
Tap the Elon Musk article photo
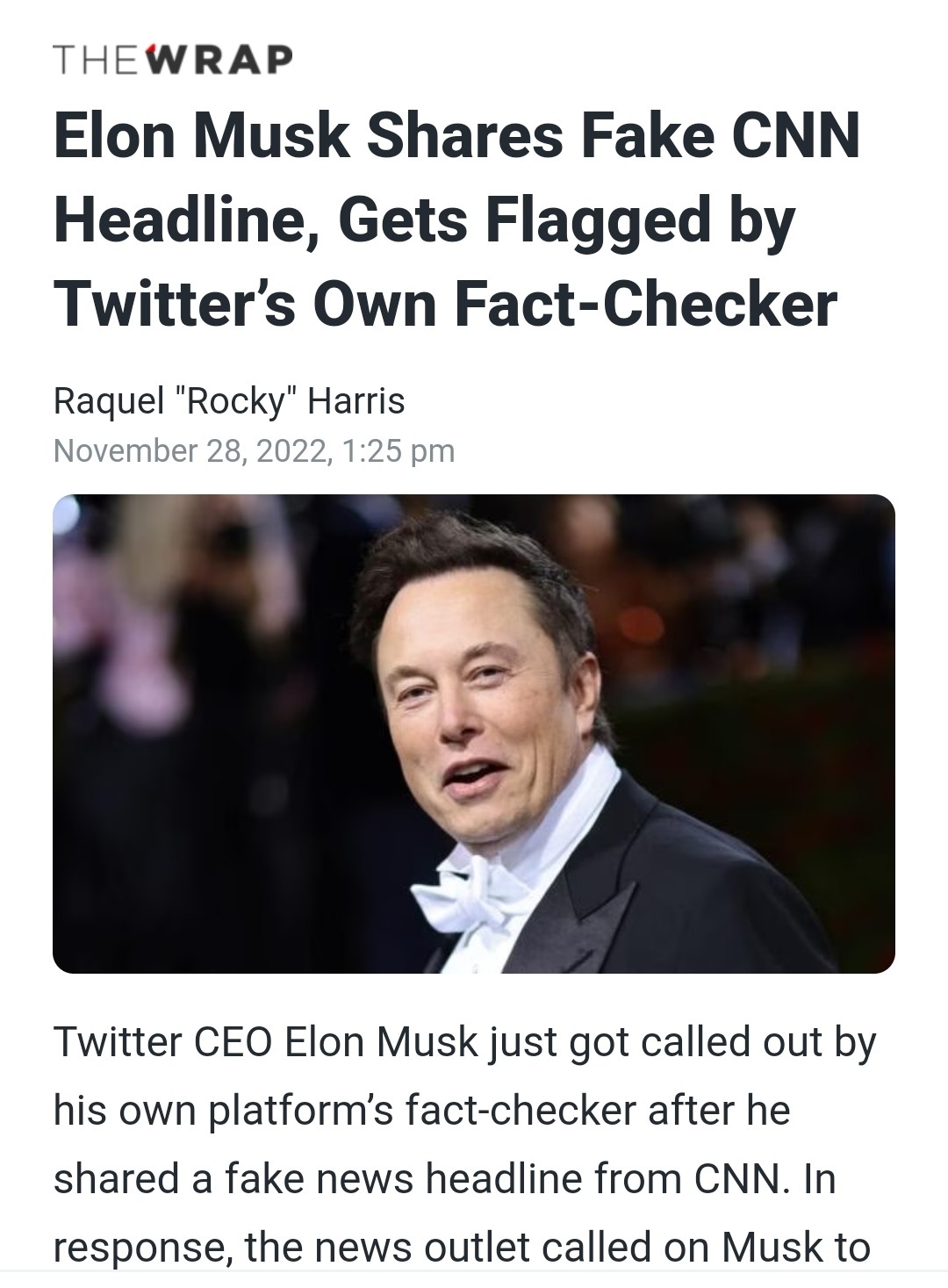474,733
